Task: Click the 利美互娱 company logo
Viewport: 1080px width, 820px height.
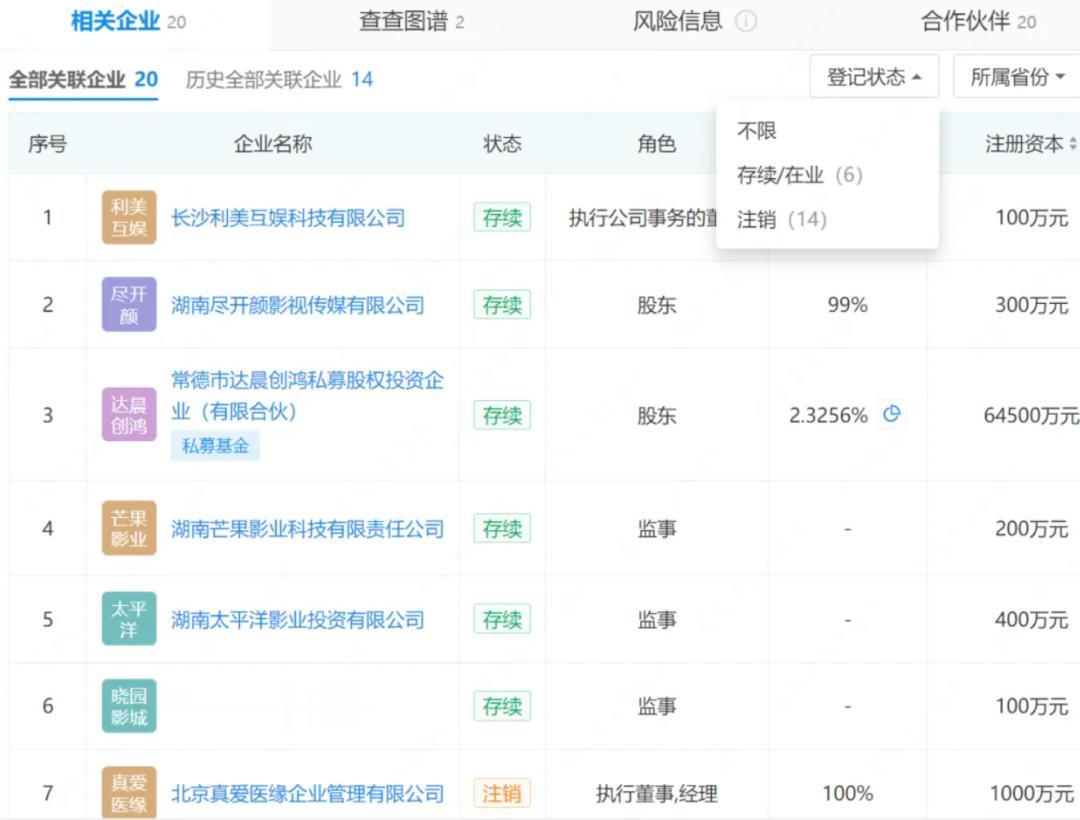Action: pyautogui.click(x=129, y=218)
